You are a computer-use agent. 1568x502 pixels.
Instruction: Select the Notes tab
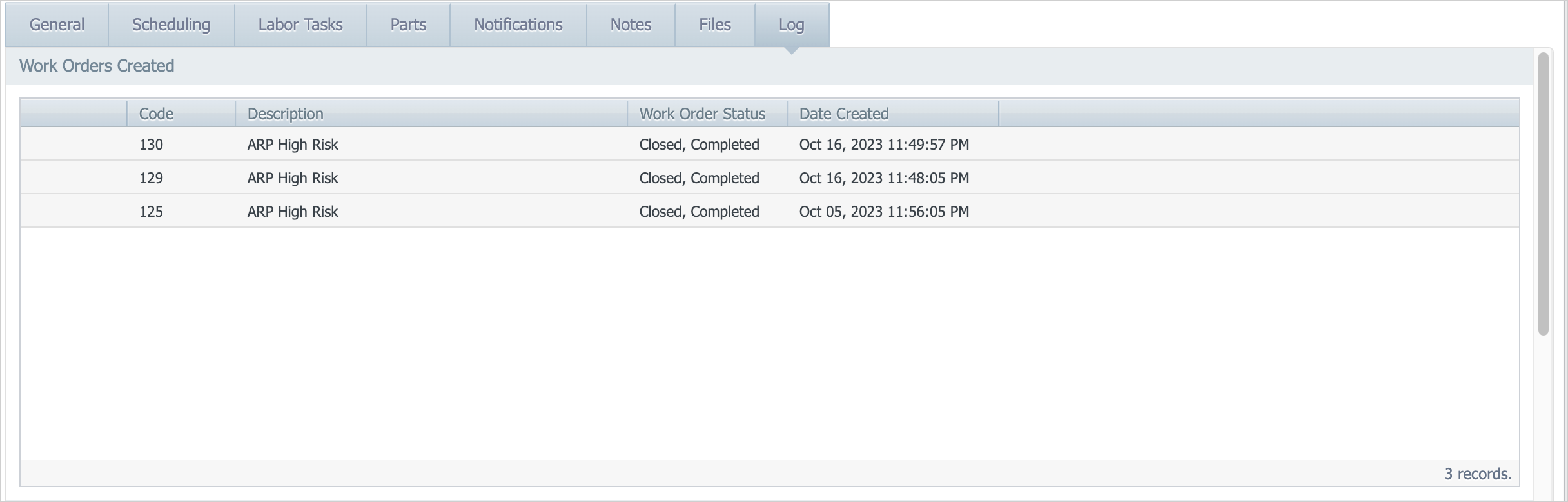[630, 25]
